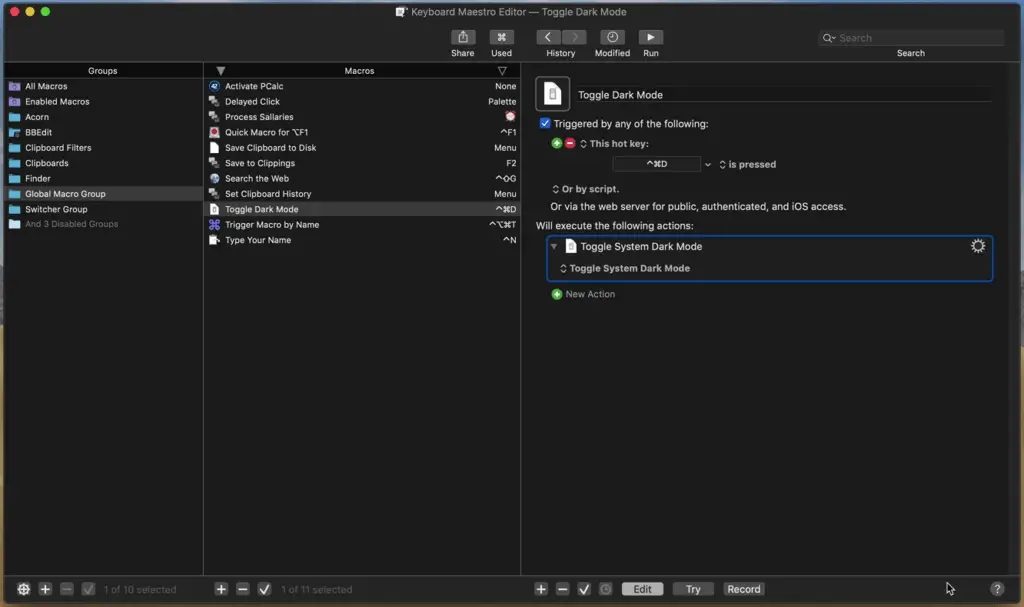Click the Trigger Macro by Name command icon
Image resolution: width=1024 pixels, height=607 pixels.
[214, 225]
